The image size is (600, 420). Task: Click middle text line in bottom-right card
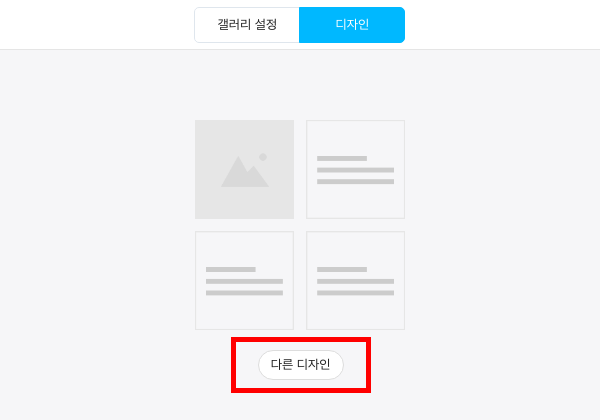(355, 281)
